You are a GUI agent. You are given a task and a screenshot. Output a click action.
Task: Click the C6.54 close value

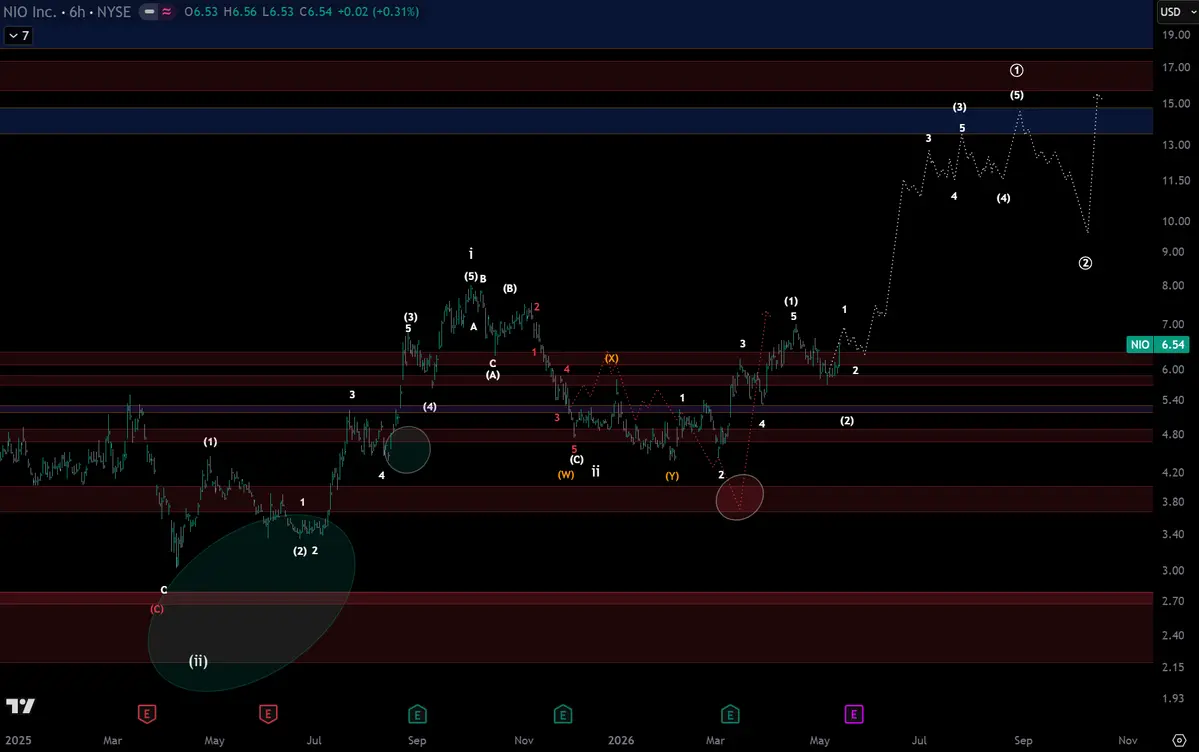316,11
